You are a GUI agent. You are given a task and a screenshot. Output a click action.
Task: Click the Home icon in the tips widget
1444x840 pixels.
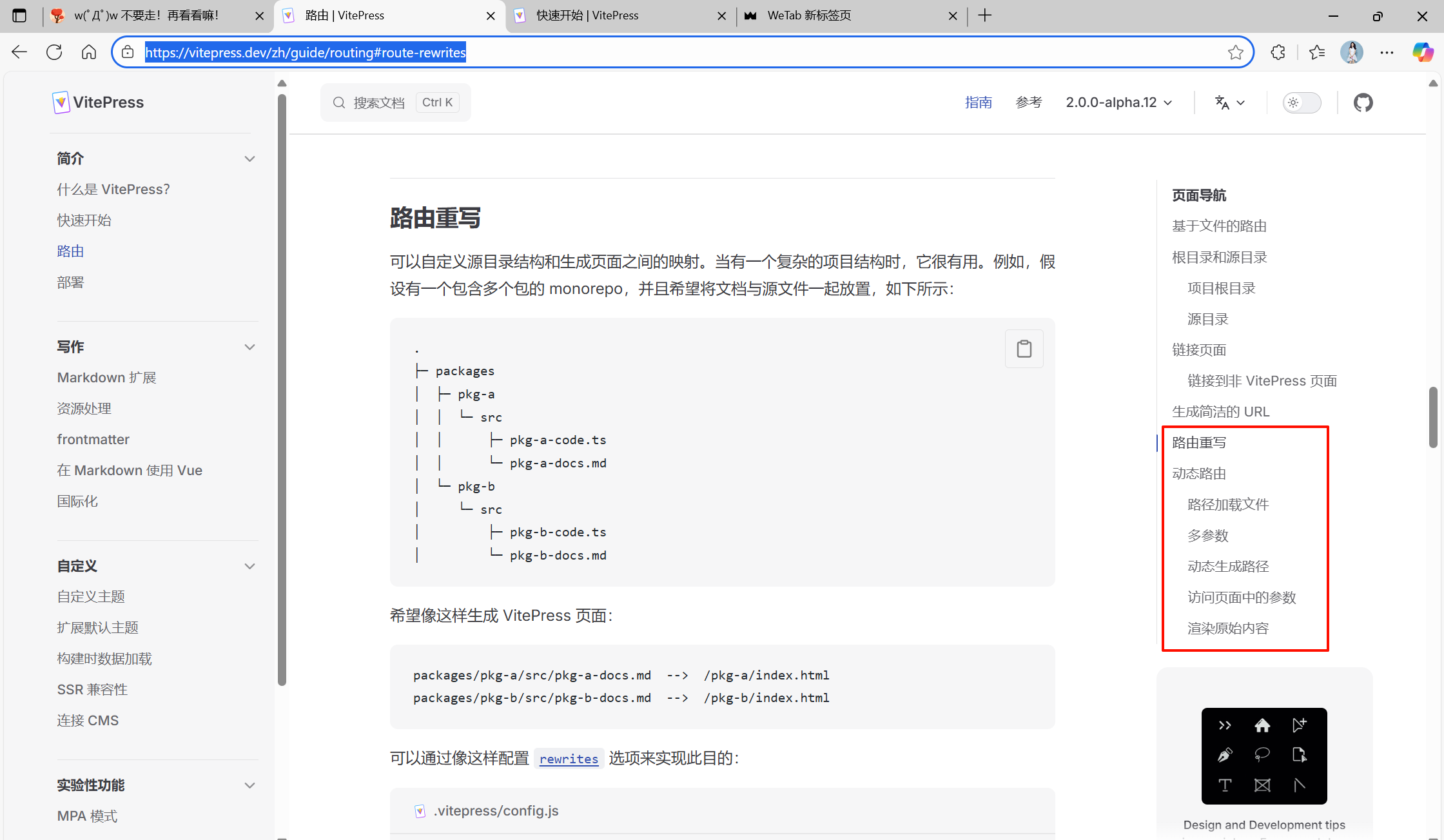pos(1263,725)
